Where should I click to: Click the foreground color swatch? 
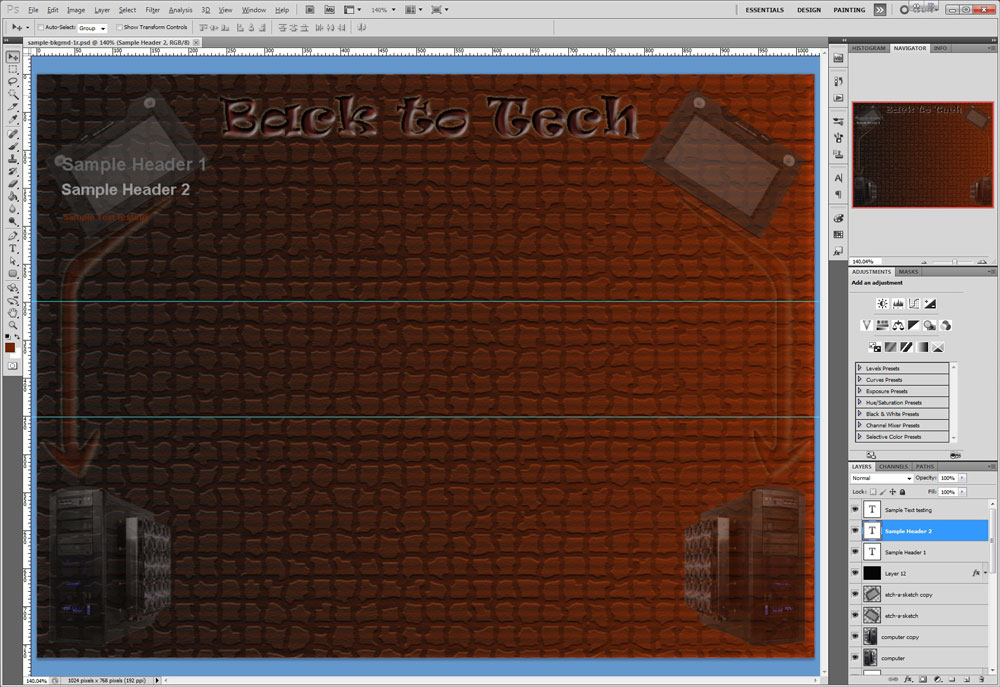(10, 346)
